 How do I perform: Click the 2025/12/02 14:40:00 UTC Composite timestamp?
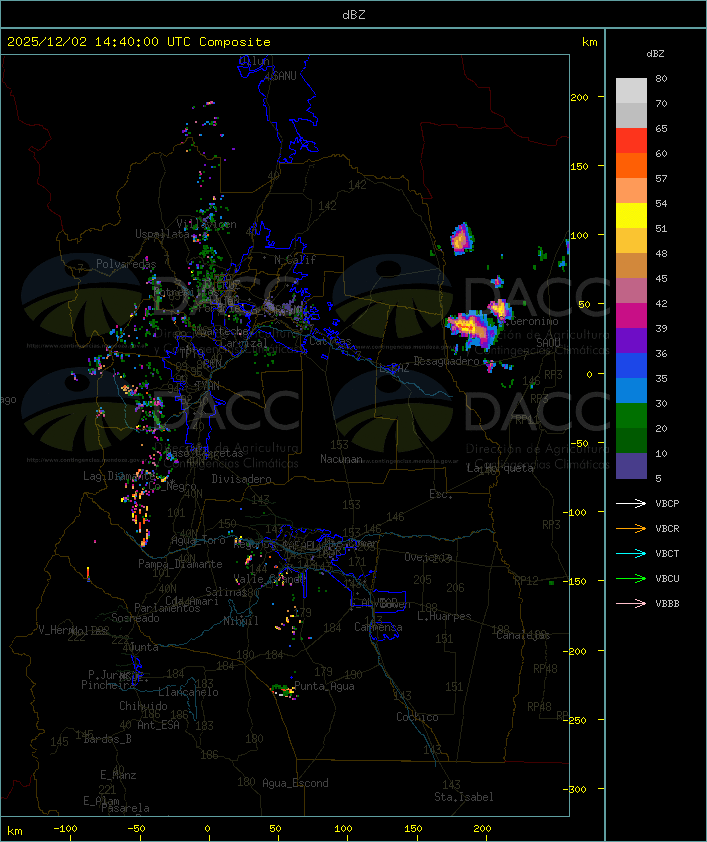(139, 42)
